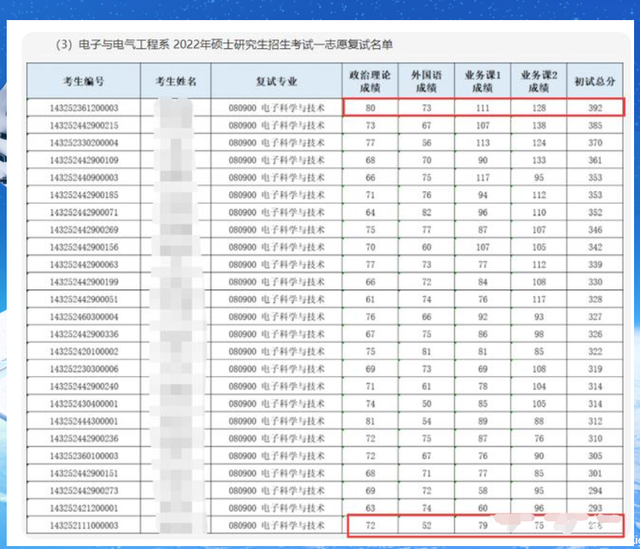Select candidate ID 143252230300006
The image size is (640, 549).
[x=84, y=369]
